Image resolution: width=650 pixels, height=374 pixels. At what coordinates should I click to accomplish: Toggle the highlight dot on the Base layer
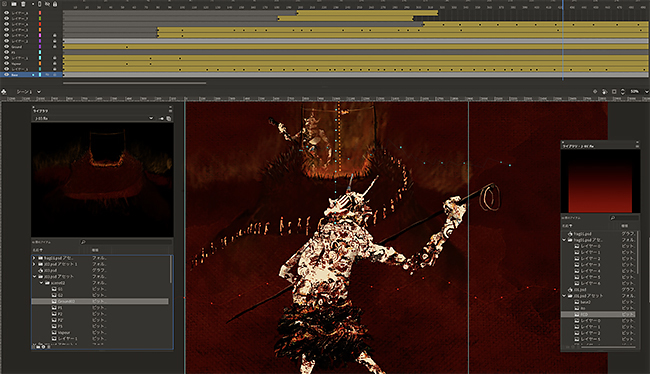(33, 75)
